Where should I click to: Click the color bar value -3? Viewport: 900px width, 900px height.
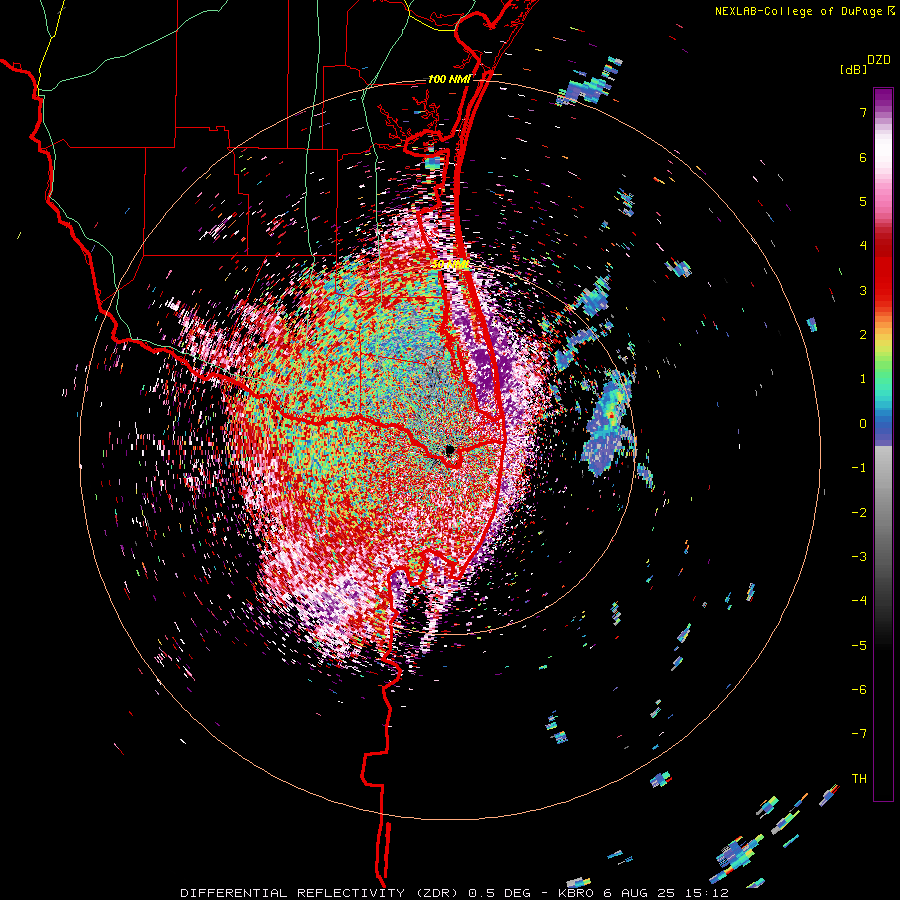pos(859,556)
